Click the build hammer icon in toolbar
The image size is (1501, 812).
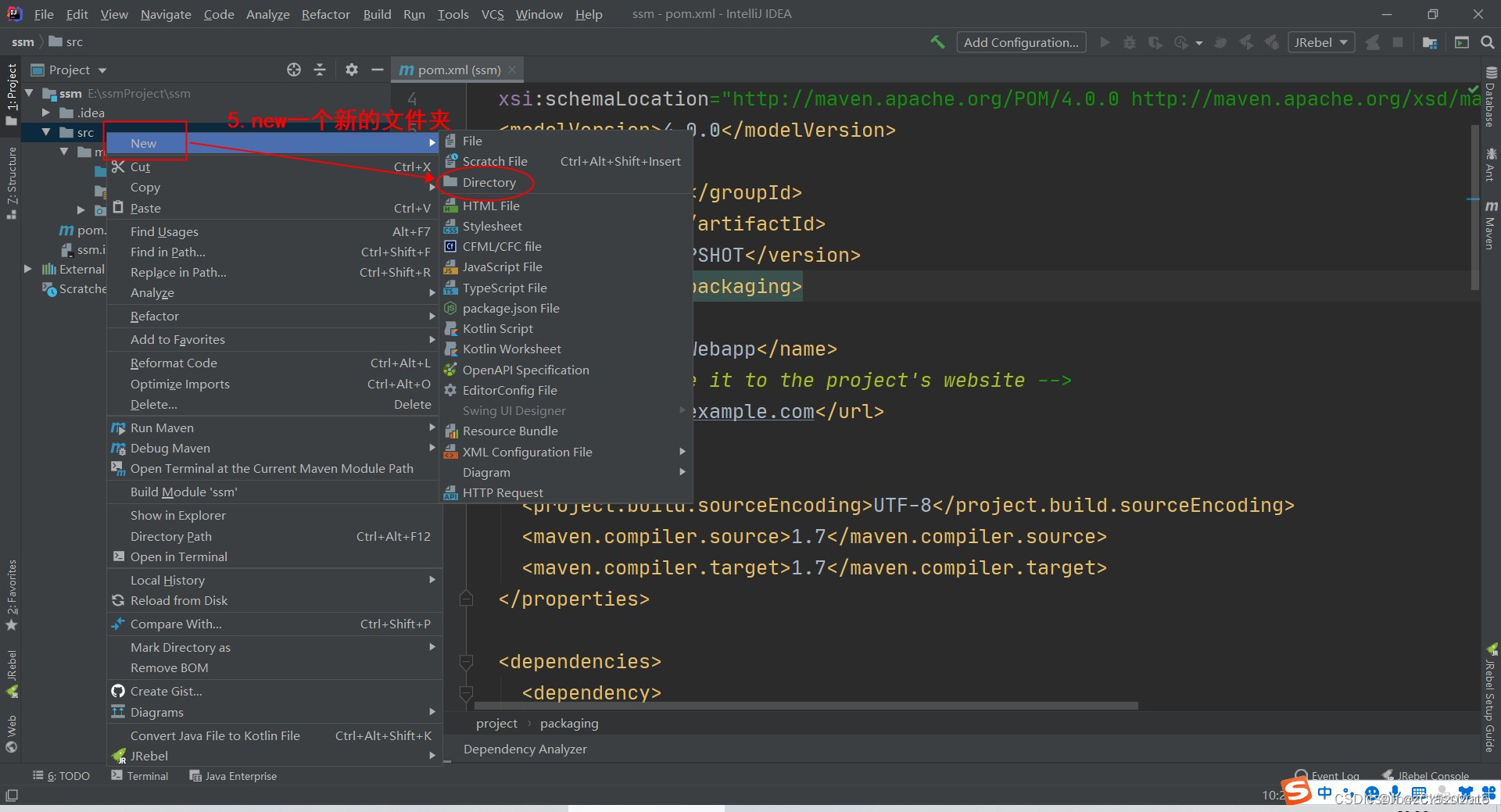(937, 42)
